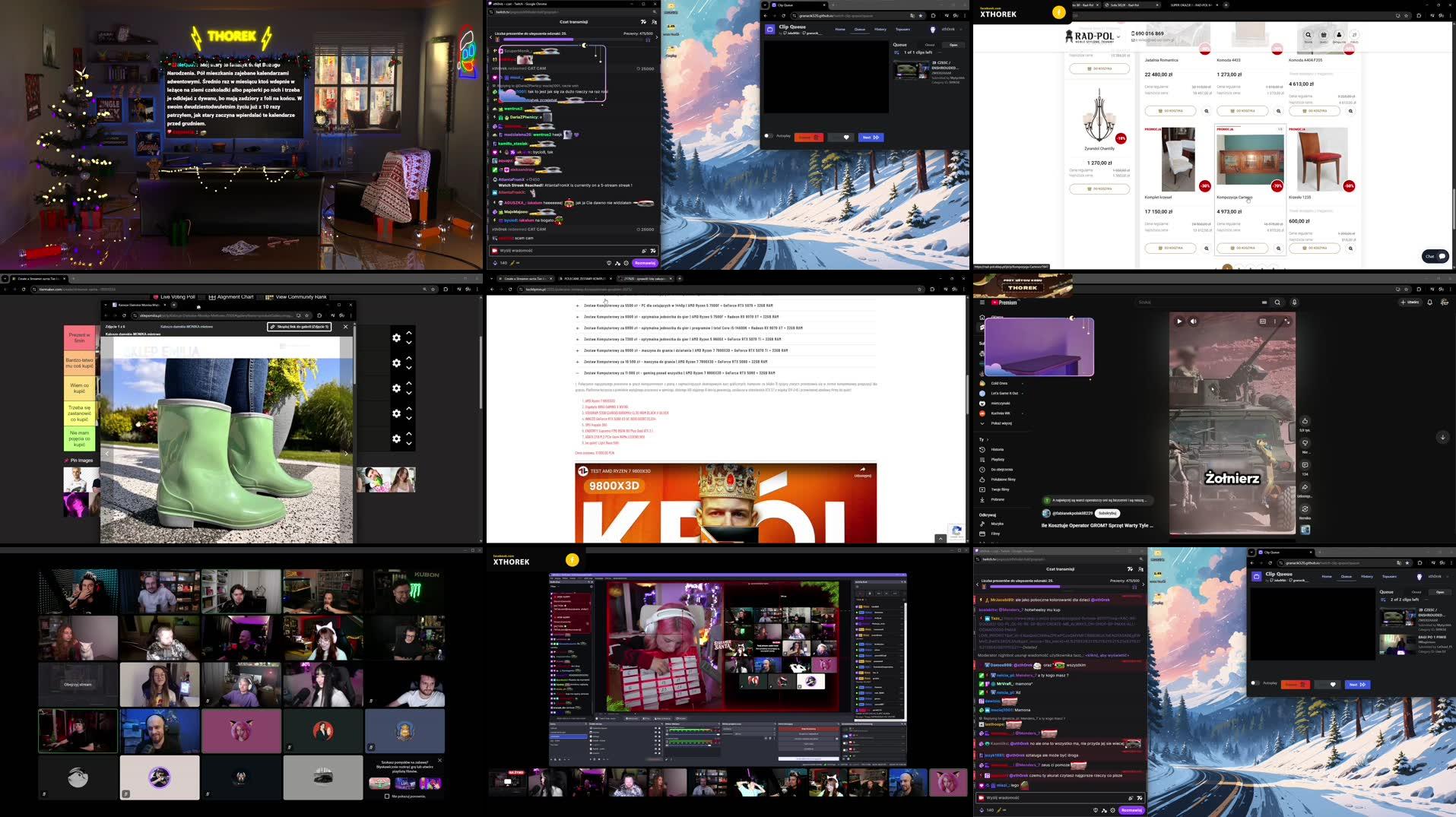
Task: Click the voice search microphone on YouTube
Action: click(1295, 302)
